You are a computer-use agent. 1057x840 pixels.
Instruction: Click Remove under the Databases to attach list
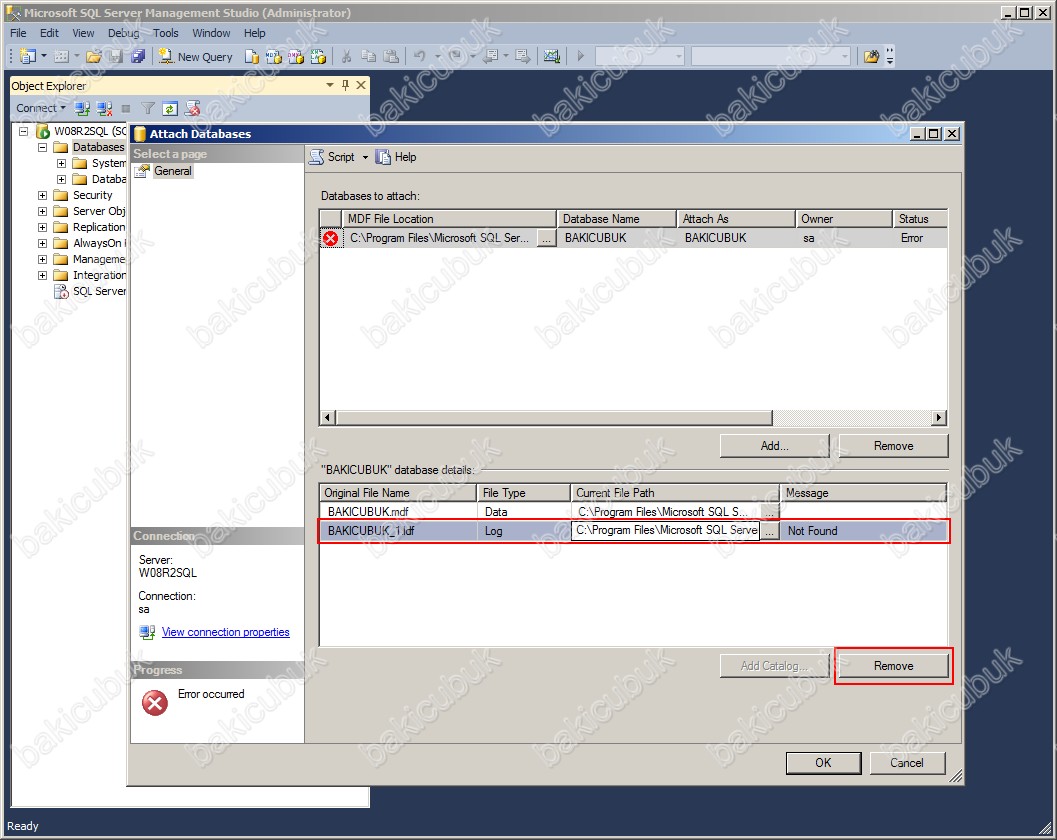tap(893, 446)
